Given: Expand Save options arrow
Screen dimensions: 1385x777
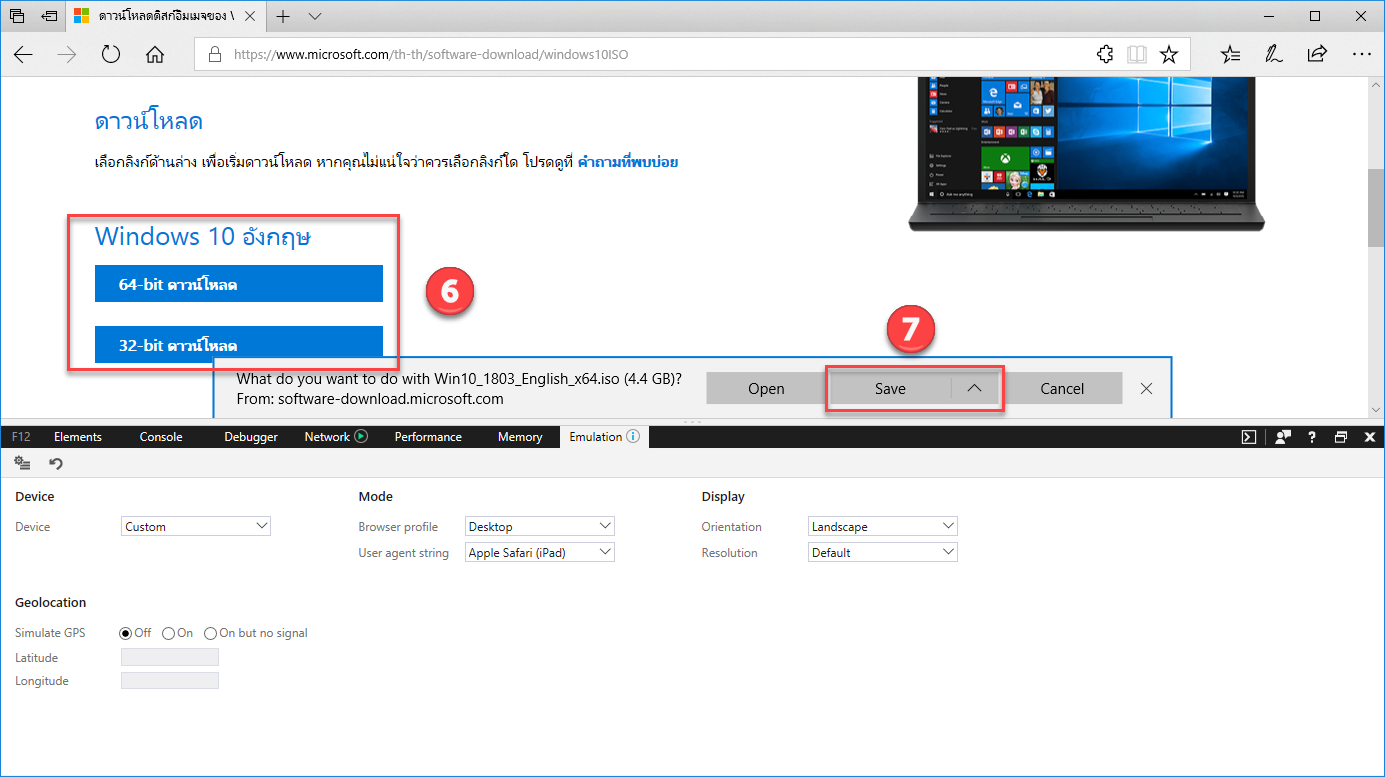Looking at the screenshot, I should click(975, 388).
